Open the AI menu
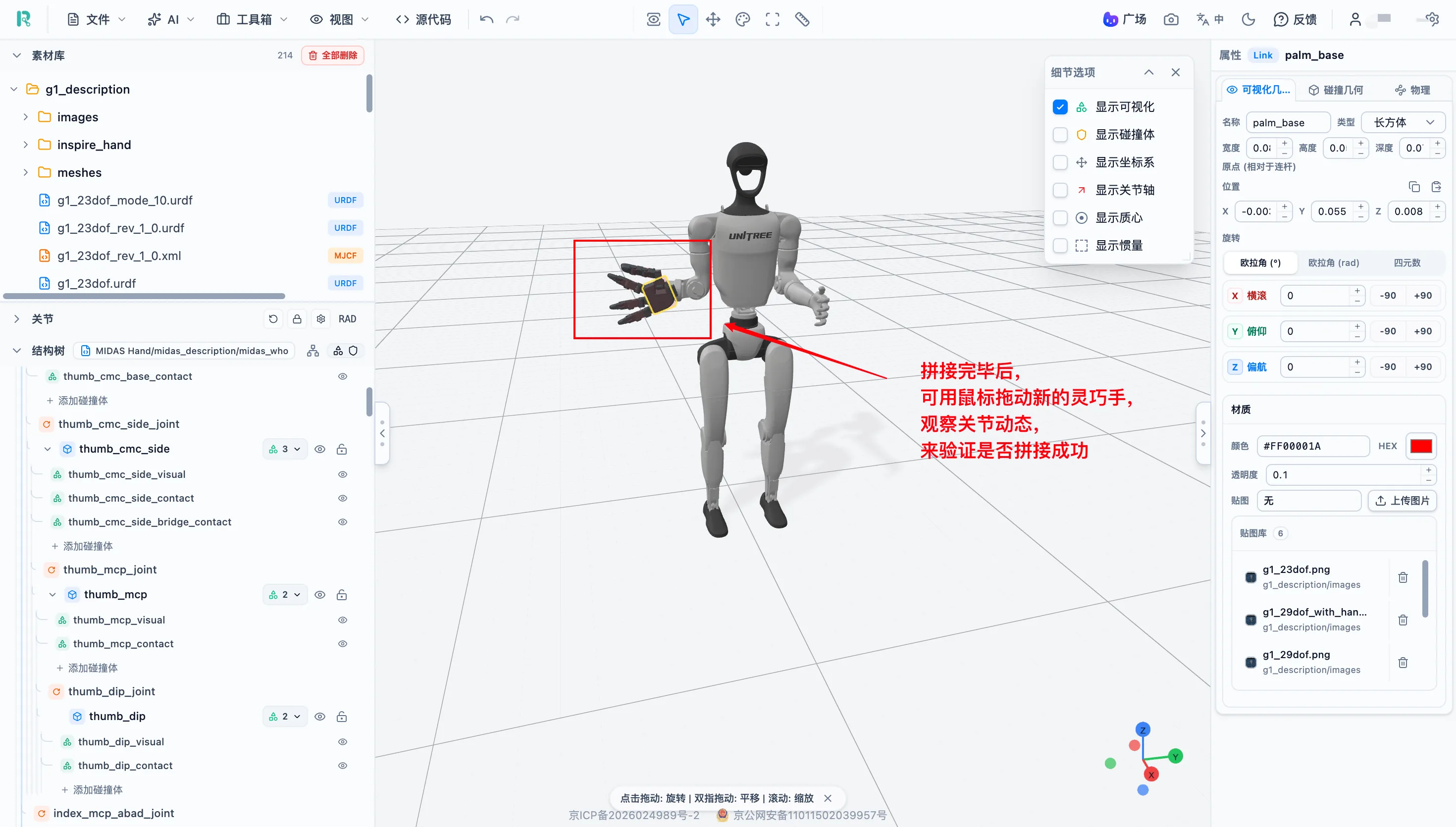 (x=170, y=19)
